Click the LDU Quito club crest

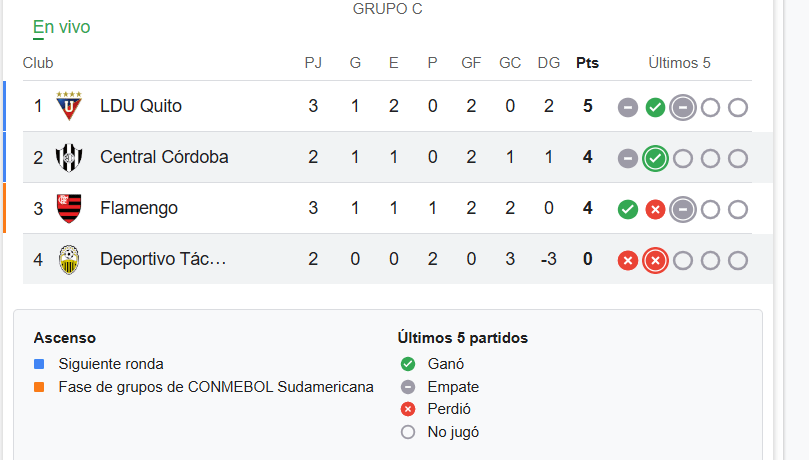(x=69, y=106)
